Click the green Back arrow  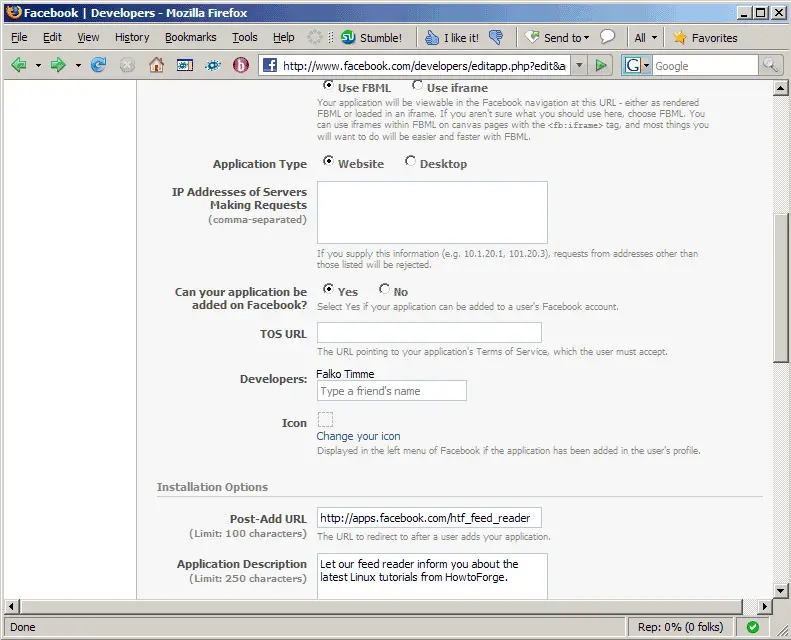pyautogui.click(x=19, y=65)
